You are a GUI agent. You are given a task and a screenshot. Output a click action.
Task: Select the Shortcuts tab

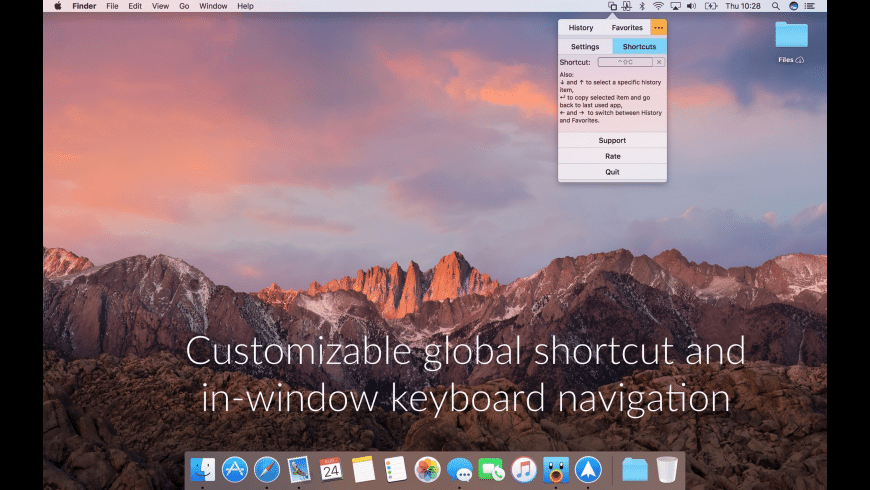(639, 46)
